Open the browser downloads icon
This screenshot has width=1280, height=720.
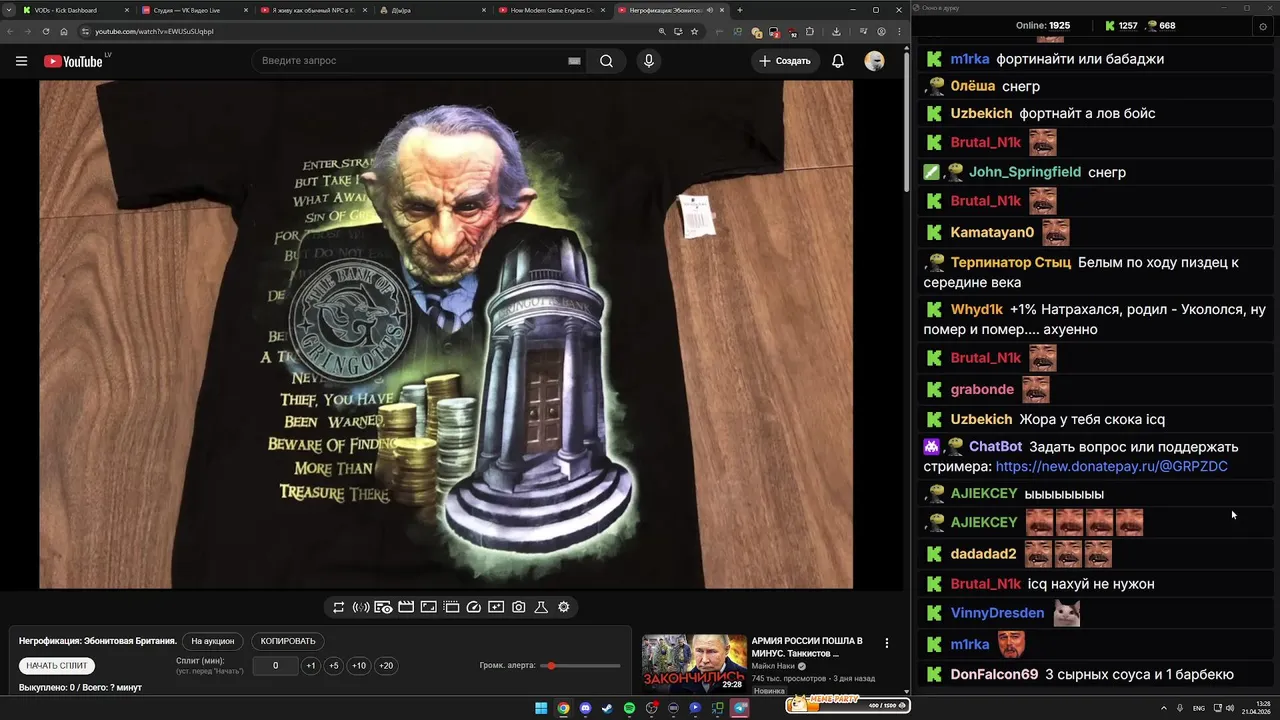(x=836, y=31)
